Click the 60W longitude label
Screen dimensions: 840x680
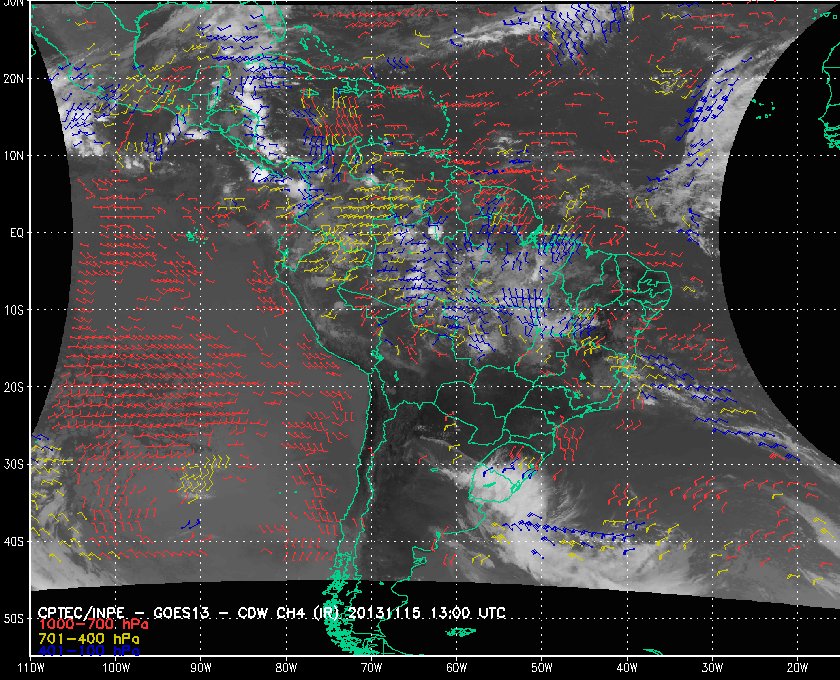(456, 668)
